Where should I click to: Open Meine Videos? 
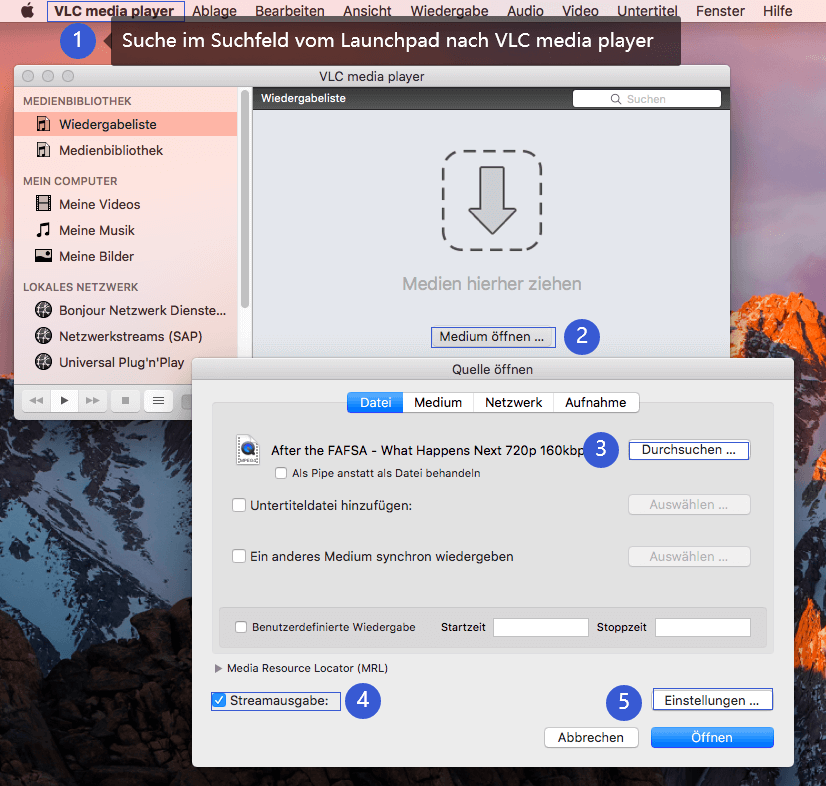point(100,204)
